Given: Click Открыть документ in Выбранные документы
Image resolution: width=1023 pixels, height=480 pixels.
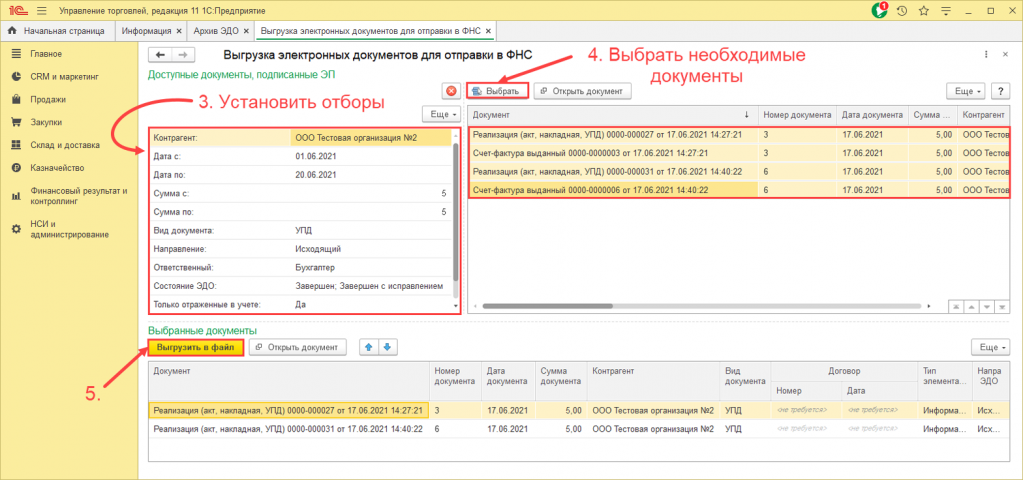Looking at the screenshot, I should [x=298, y=348].
